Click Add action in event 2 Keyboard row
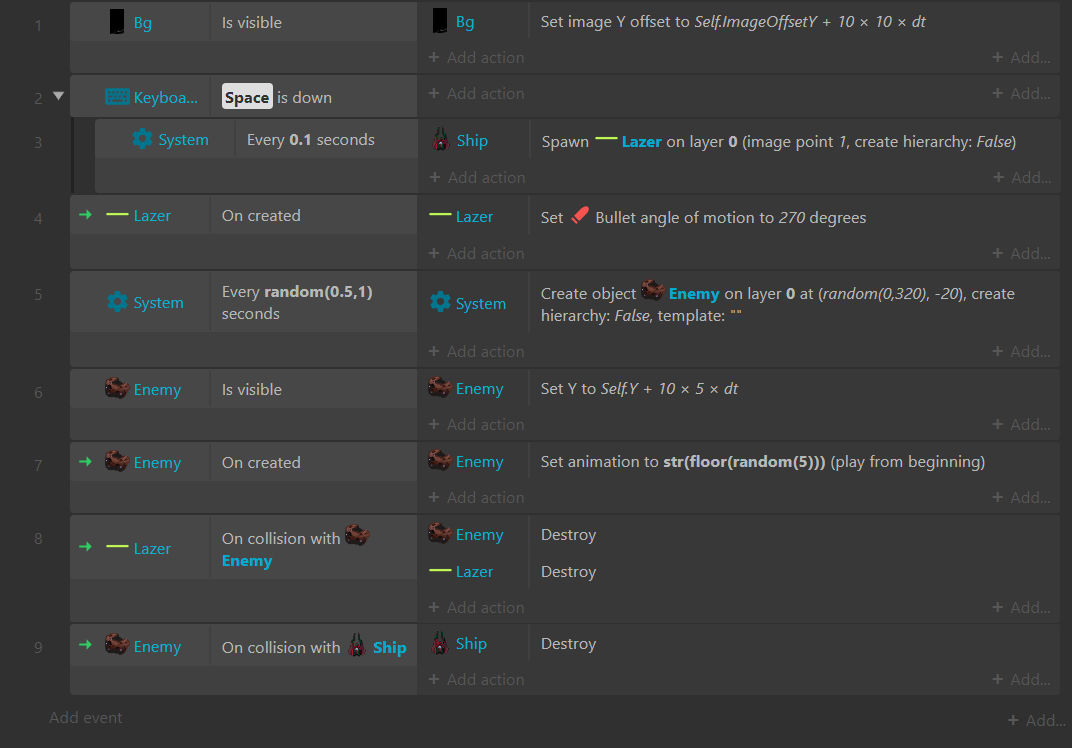Image resolution: width=1072 pixels, height=748 pixels. coord(477,94)
